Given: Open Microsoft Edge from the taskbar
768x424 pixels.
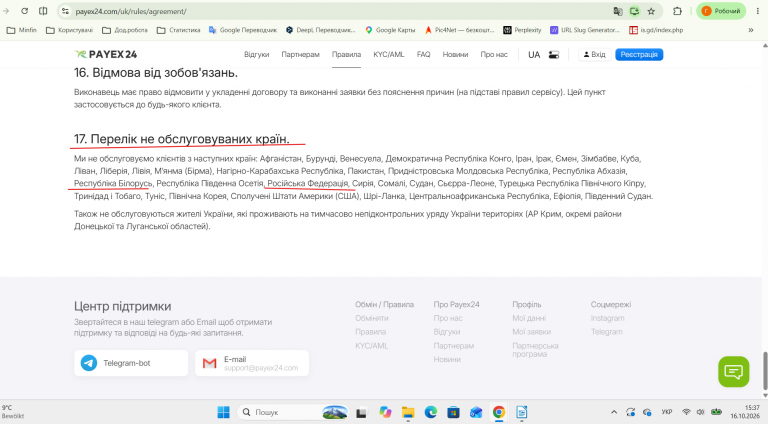Looking at the screenshot, I should coord(431,412).
